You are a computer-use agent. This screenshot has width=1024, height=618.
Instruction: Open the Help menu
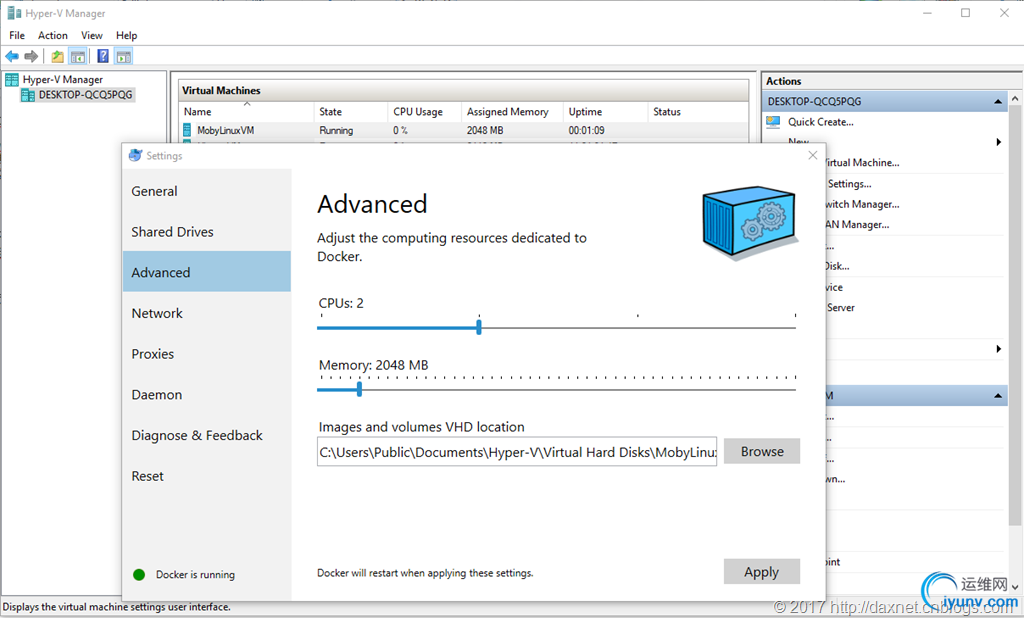pos(127,35)
